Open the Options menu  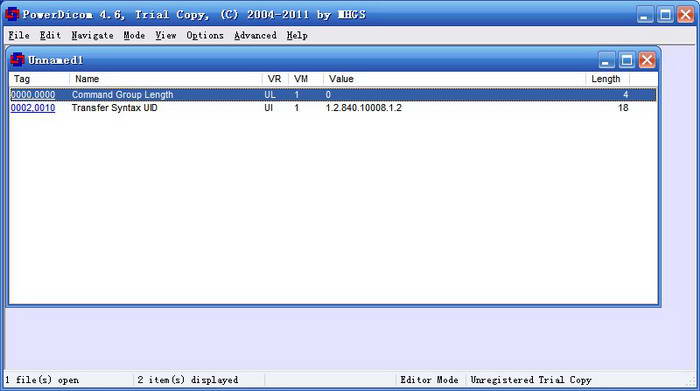coord(205,35)
